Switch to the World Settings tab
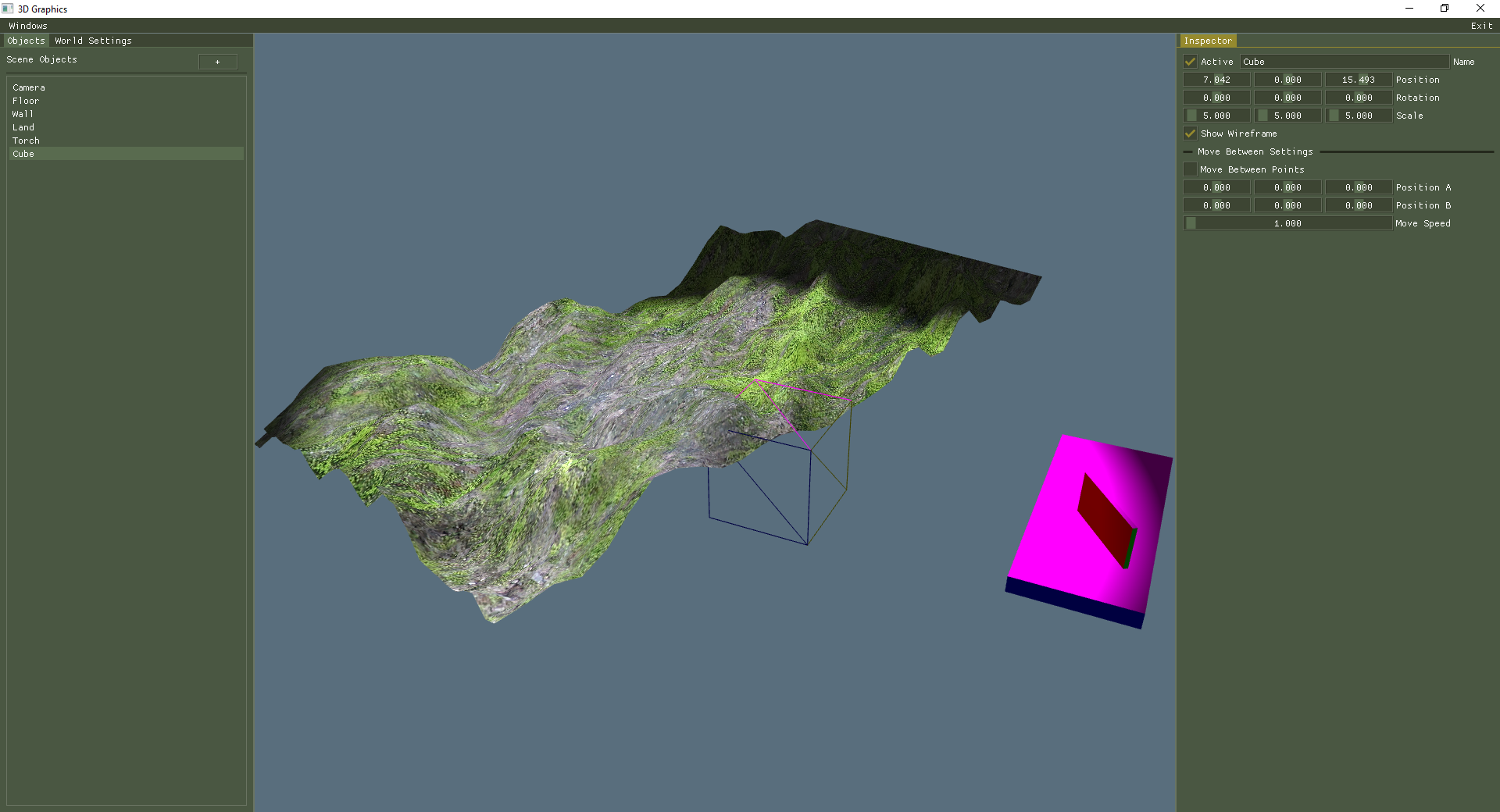1500x812 pixels. point(92,40)
